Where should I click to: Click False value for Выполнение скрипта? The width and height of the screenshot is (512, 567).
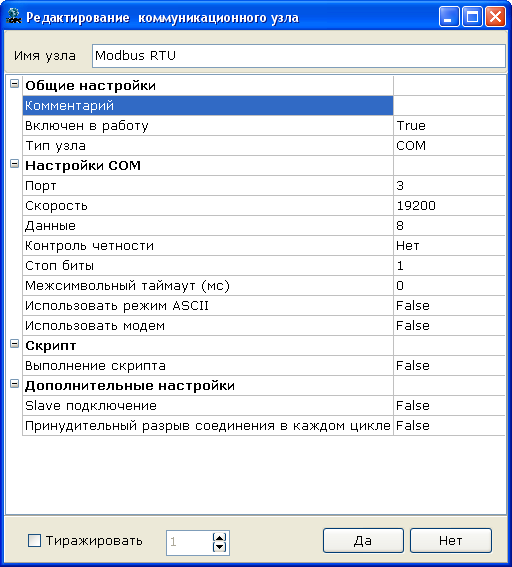(449, 366)
